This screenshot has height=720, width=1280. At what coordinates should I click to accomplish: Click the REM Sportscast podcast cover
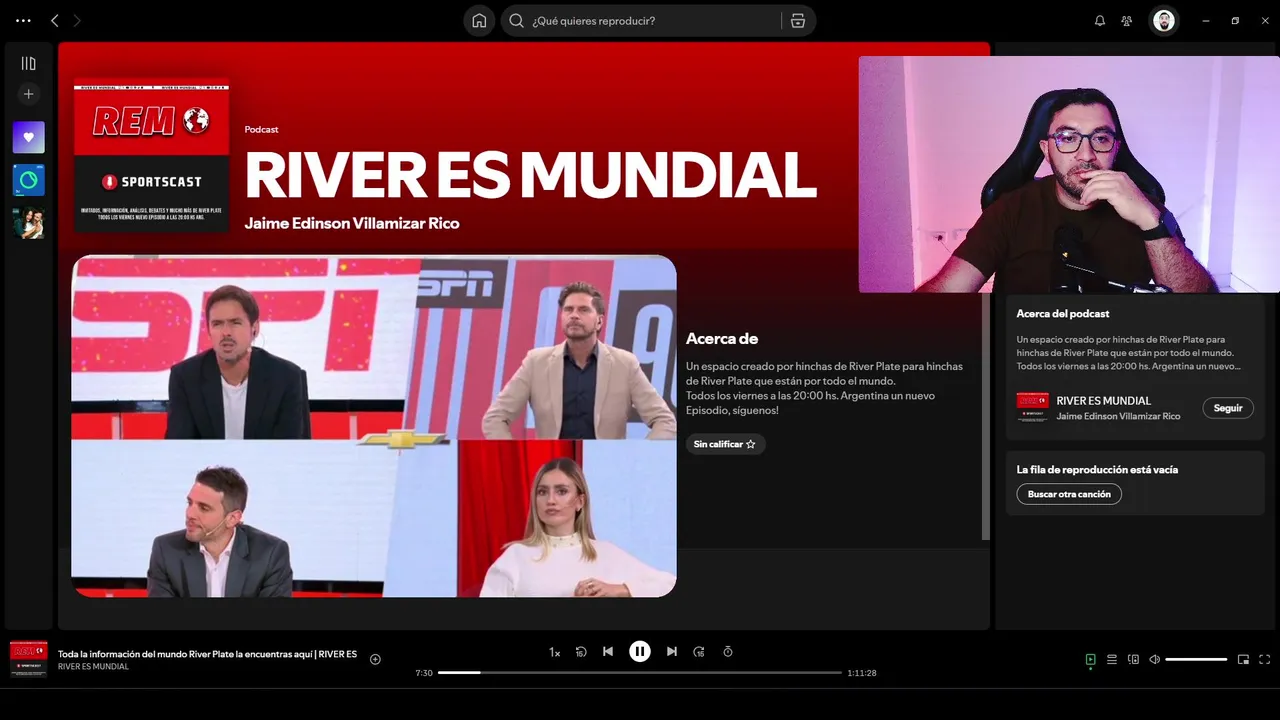click(x=151, y=156)
